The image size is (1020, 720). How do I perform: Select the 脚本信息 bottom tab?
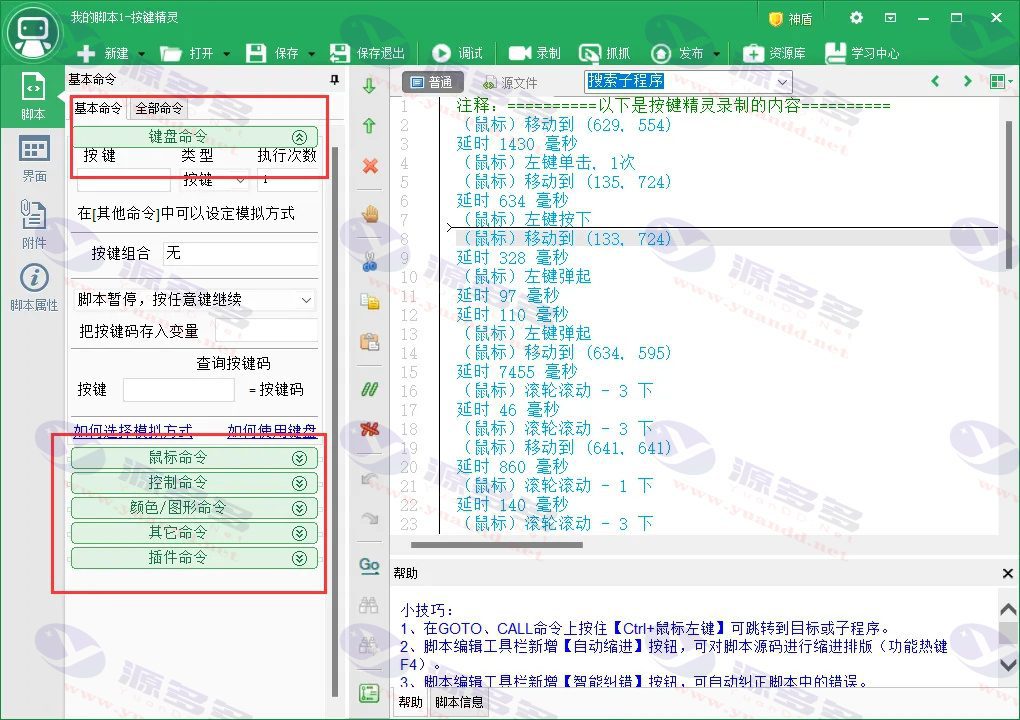[x=459, y=702]
